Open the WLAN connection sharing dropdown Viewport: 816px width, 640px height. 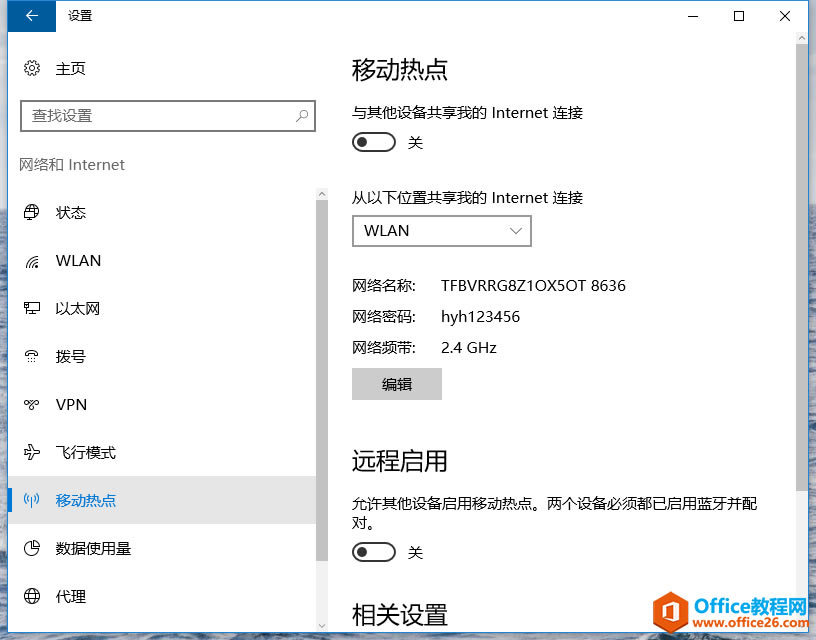[x=441, y=231]
